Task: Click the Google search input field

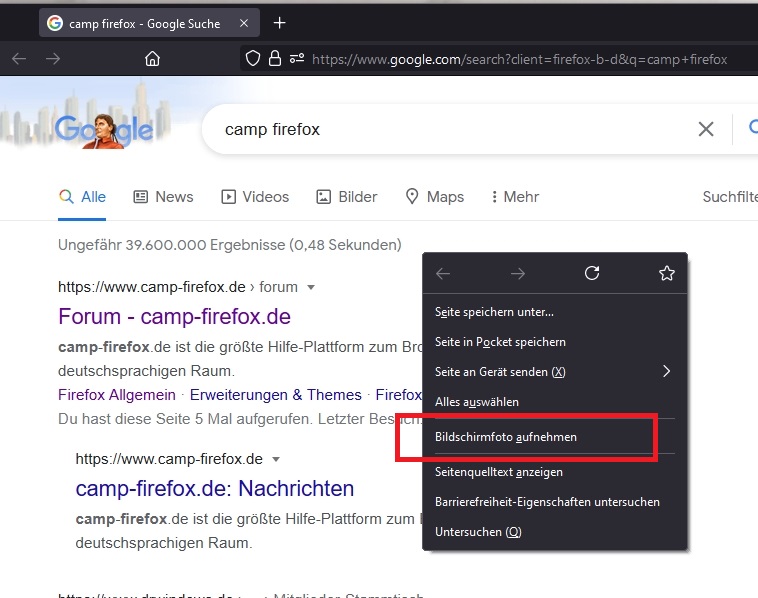Action: pos(450,129)
